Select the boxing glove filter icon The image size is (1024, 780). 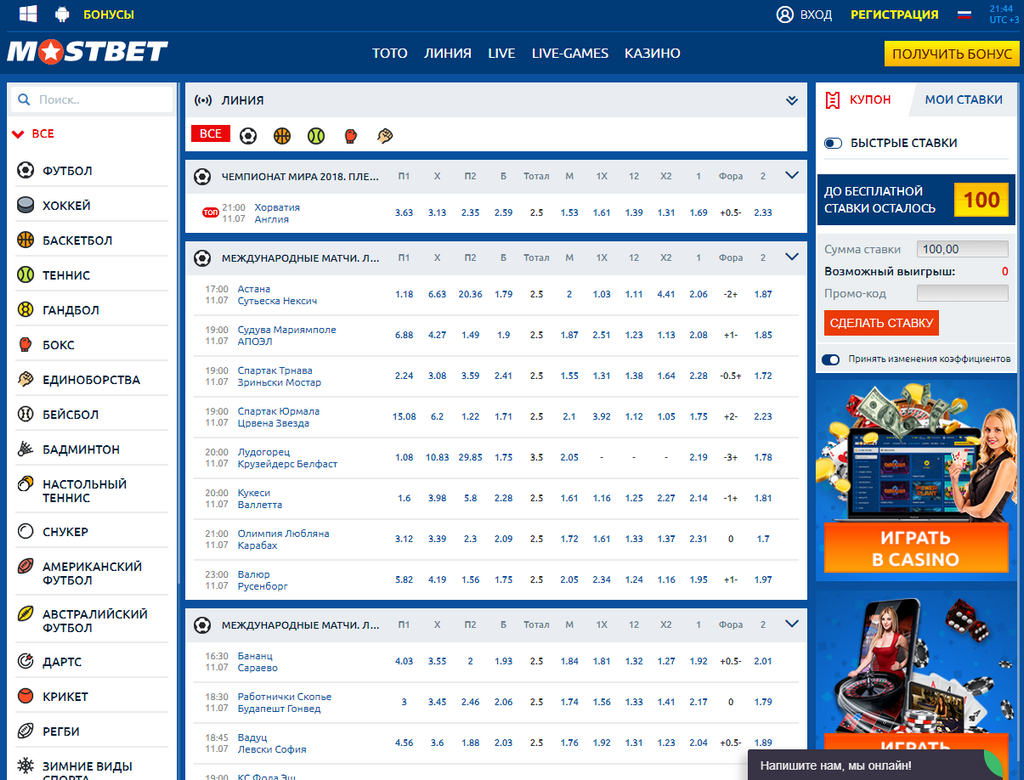(x=350, y=133)
